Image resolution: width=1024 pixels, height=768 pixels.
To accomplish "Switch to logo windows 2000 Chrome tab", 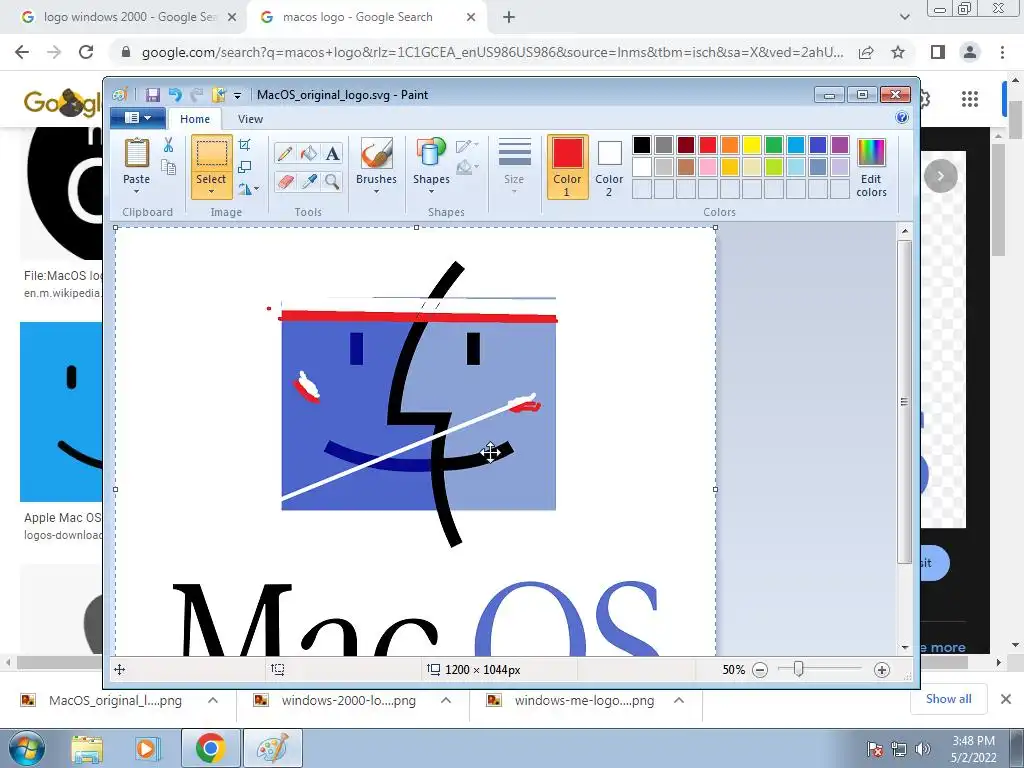I will coord(129,17).
